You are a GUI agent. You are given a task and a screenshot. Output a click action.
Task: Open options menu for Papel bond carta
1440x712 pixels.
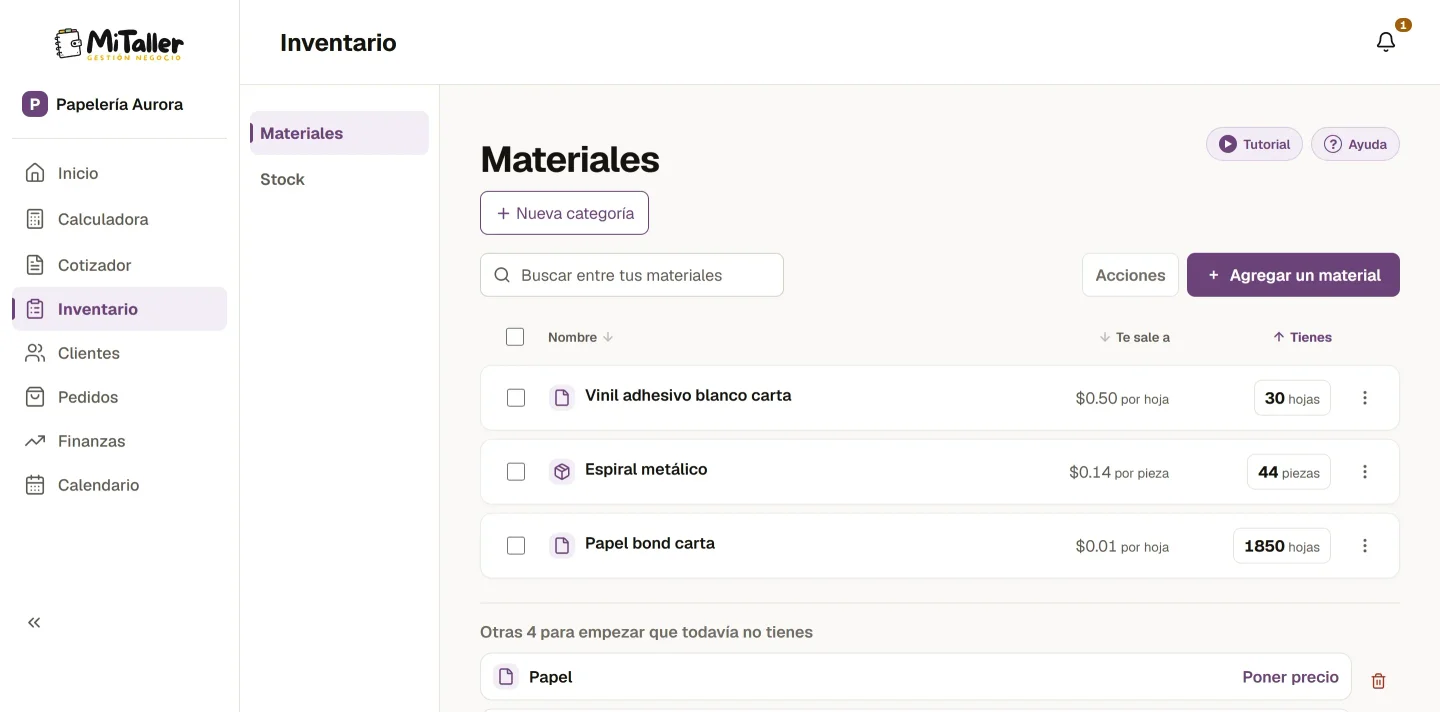(x=1365, y=546)
